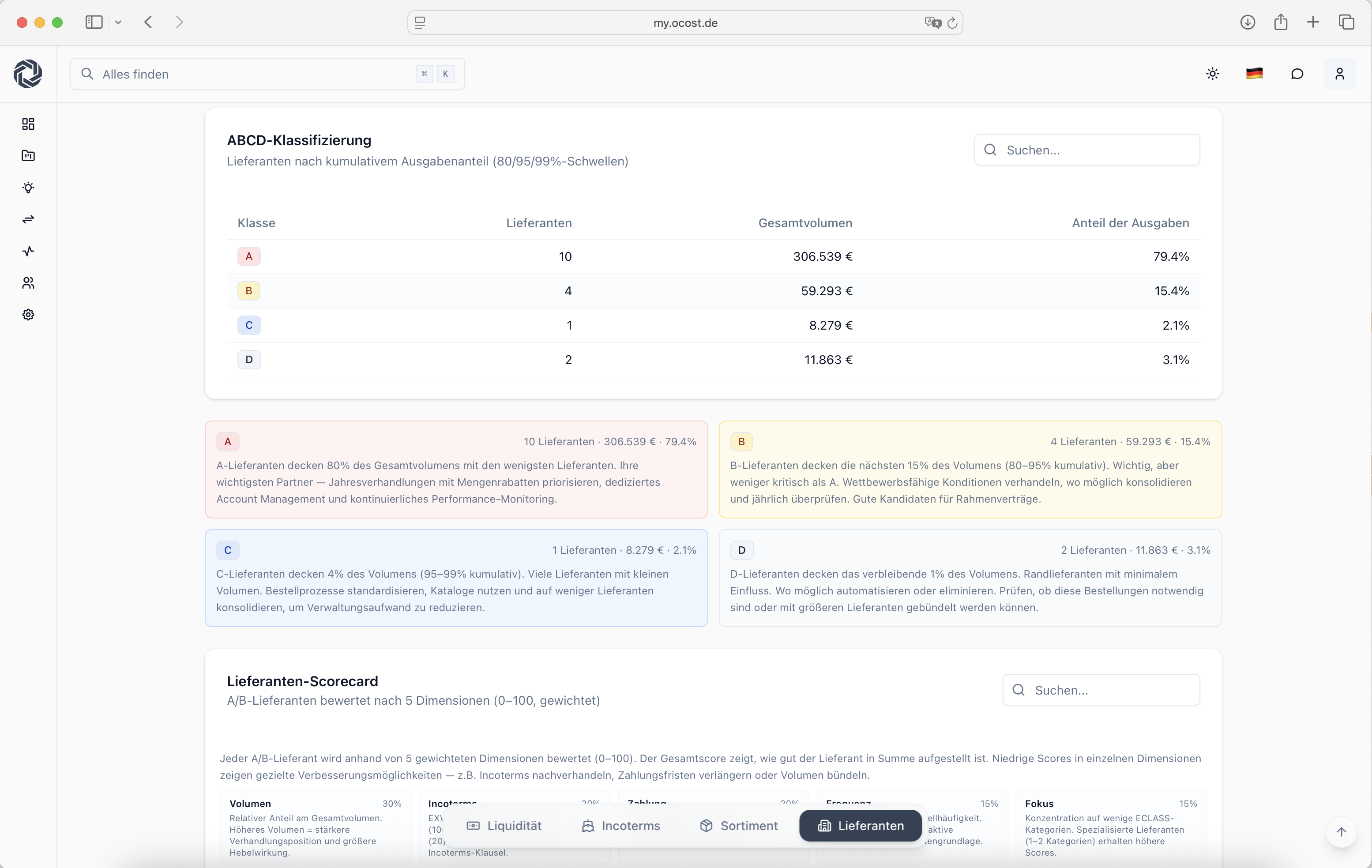Click the 79.4% share cell
1372x868 pixels.
1171,256
